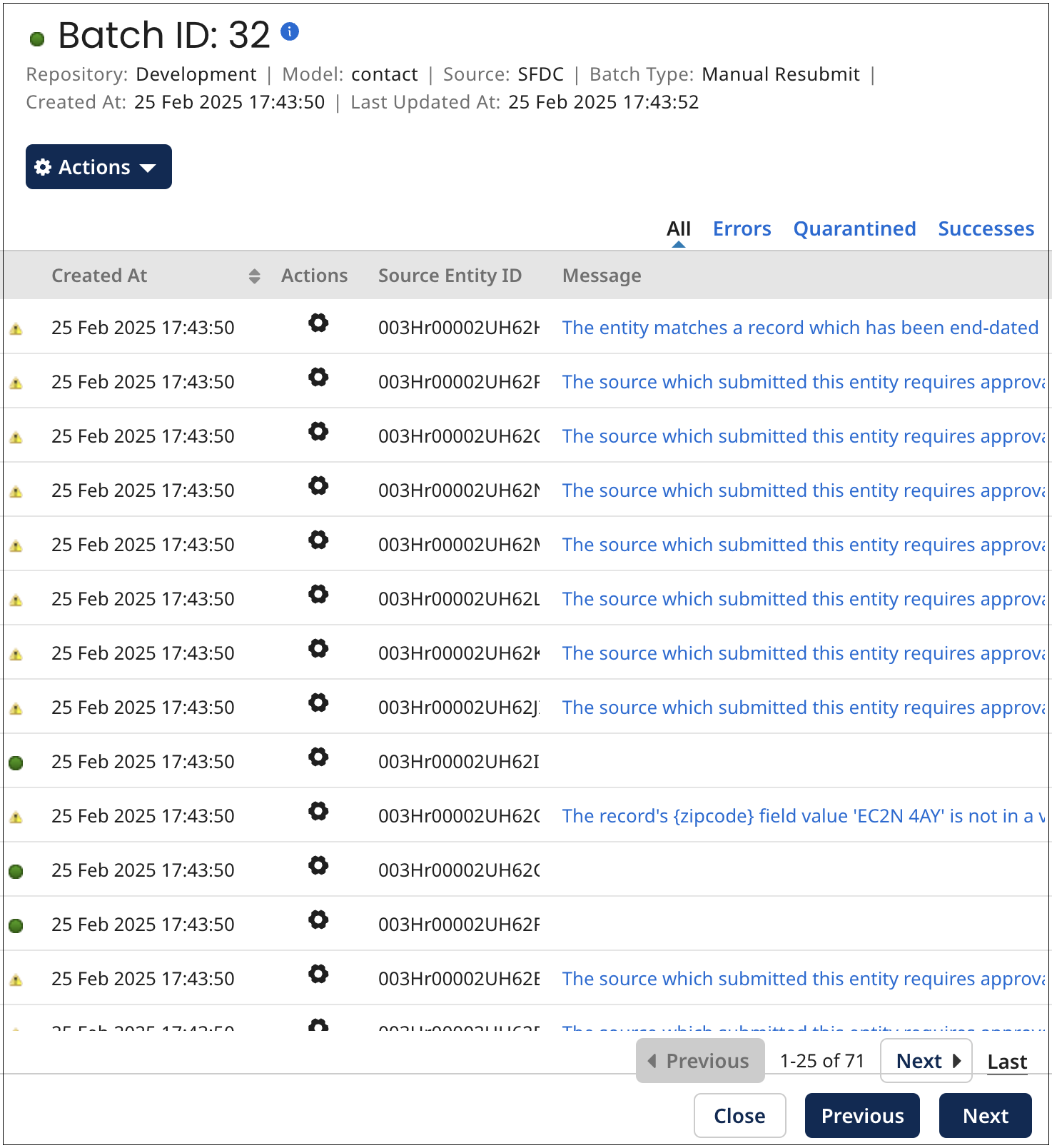Viewport: 1052px width, 1148px height.
Task: Click the Close button
Action: 740,1116
